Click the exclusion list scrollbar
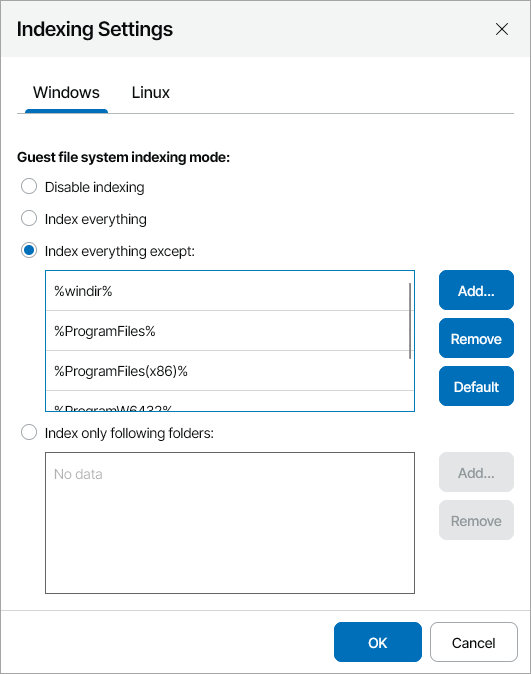The height and width of the screenshot is (674, 531). [410, 321]
